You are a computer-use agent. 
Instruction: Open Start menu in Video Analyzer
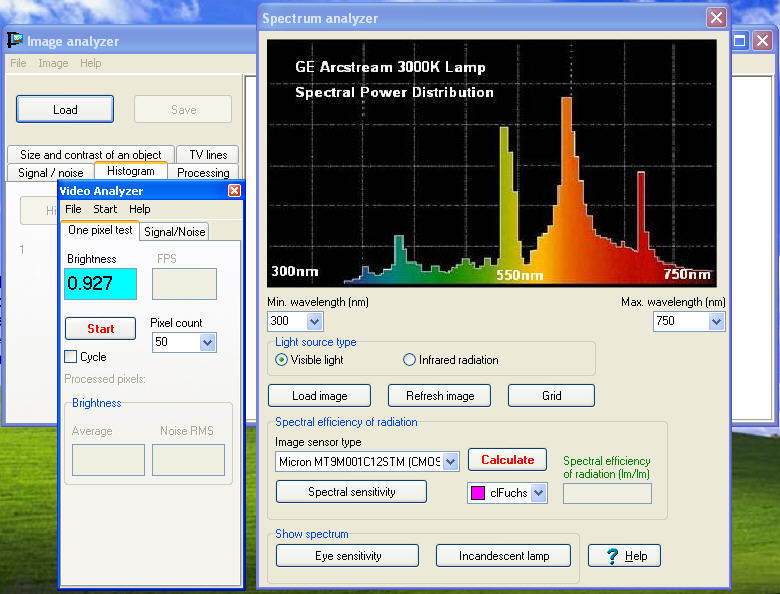click(x=105, y=209)
